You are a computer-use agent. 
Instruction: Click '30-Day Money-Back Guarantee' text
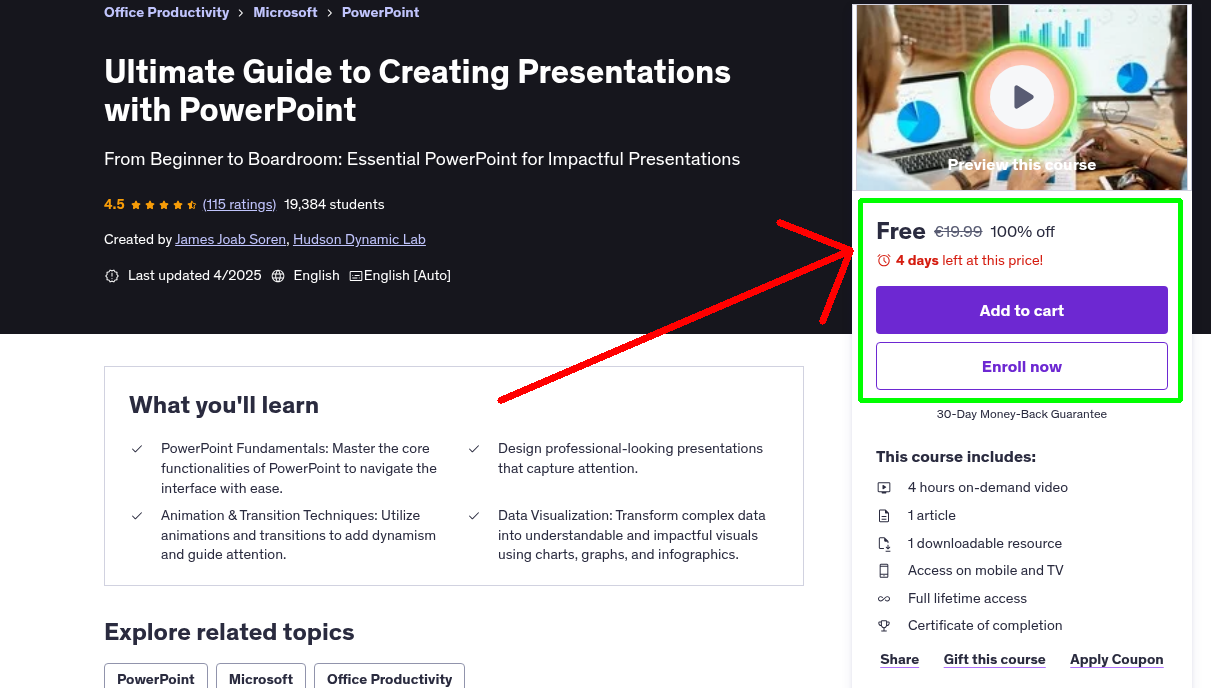(1022, 414)
